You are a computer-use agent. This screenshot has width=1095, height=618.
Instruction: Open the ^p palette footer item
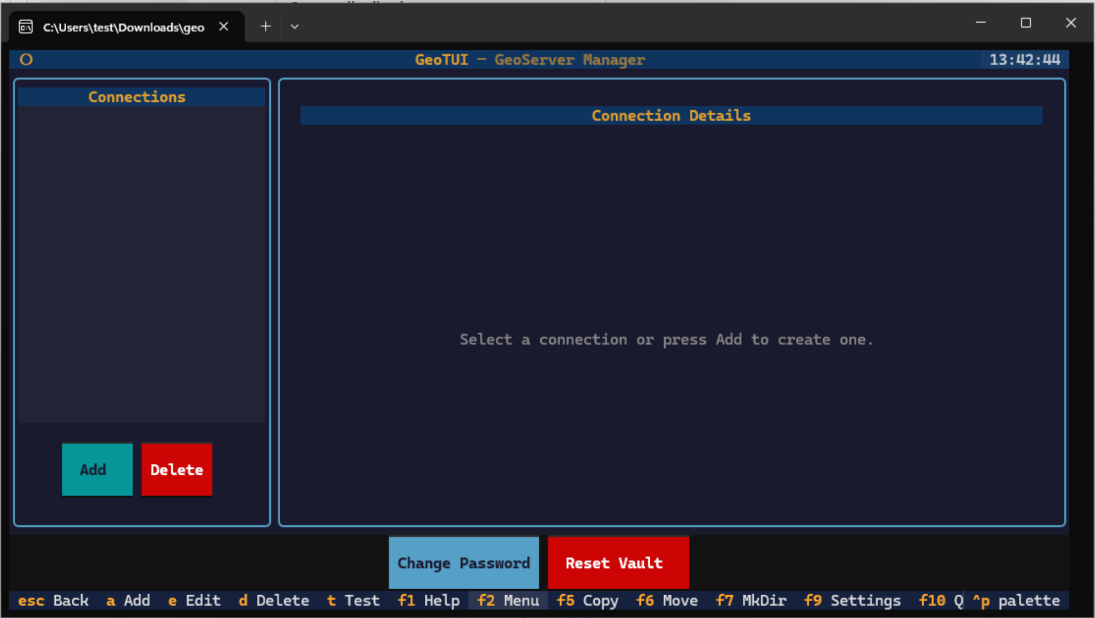[1016, 601]
